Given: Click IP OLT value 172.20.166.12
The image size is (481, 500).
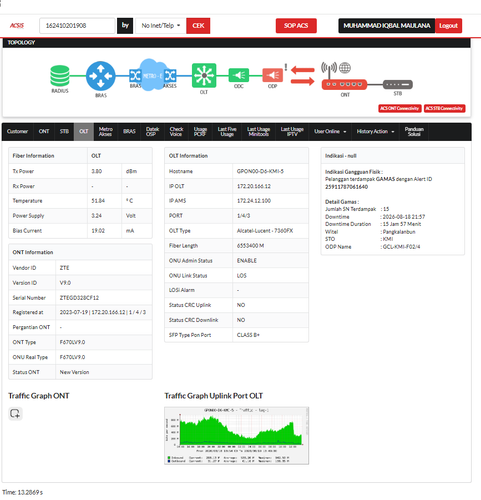Looking at the screenshot, I should (254, 186).
